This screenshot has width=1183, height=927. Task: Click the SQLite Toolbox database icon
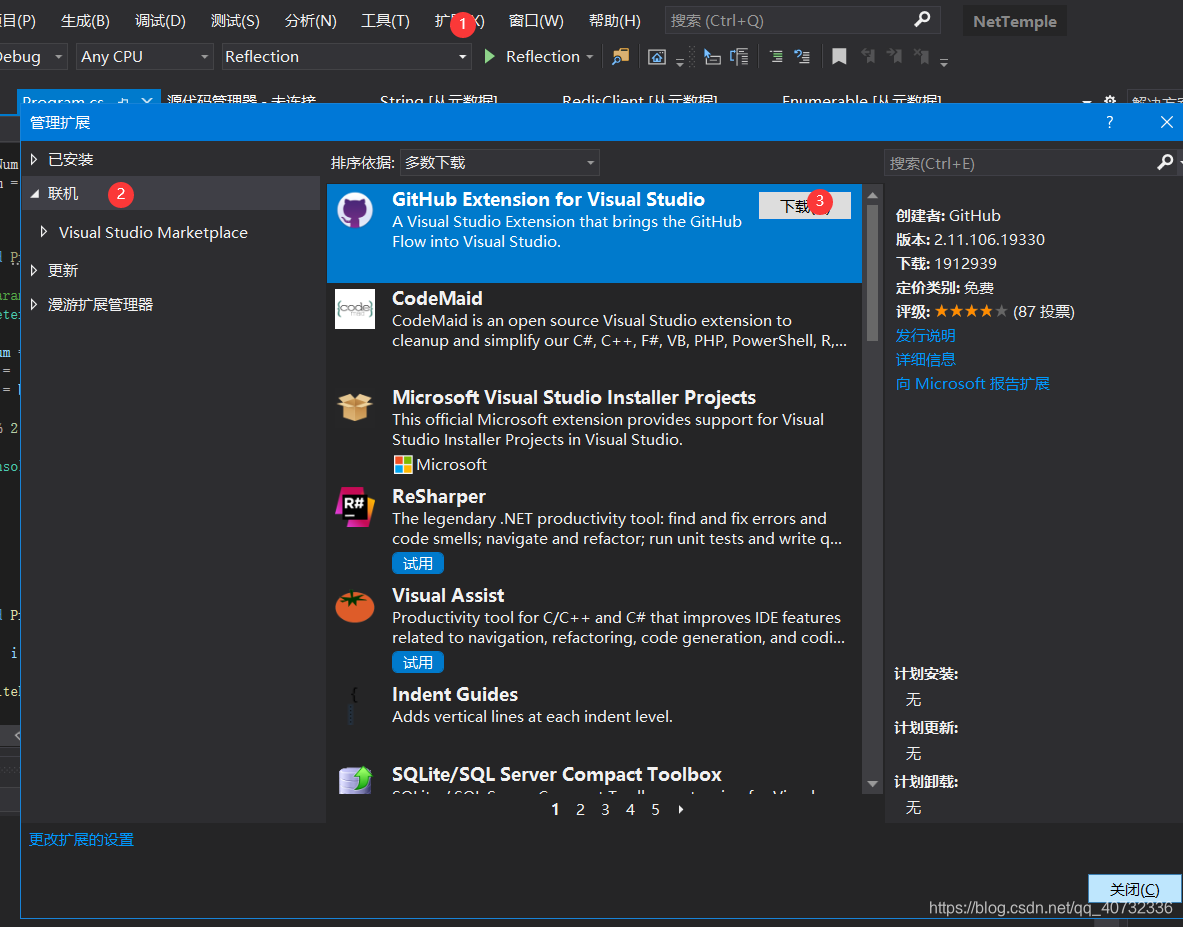[355, 780]
